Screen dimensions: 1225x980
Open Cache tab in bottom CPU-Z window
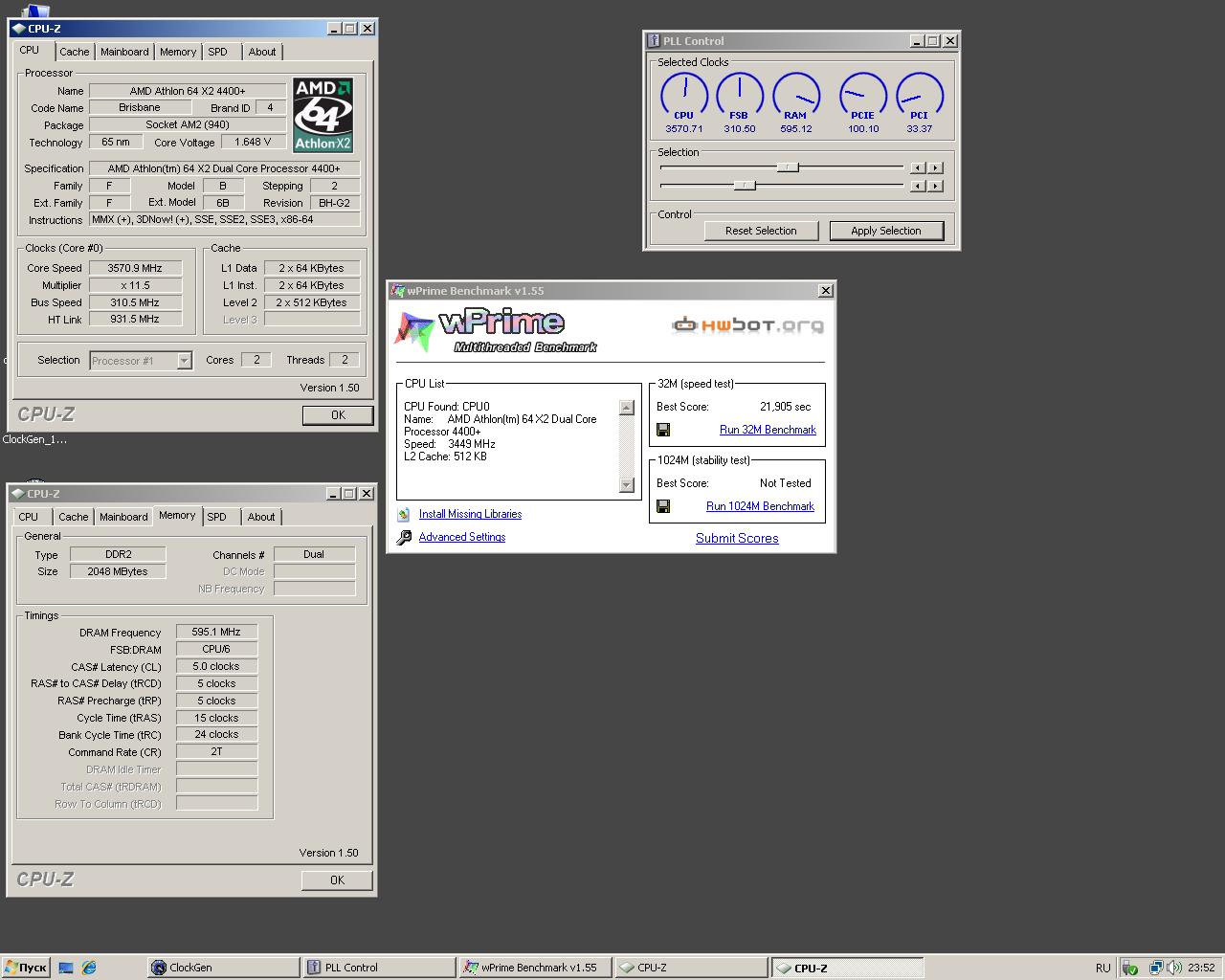[73, 517]
